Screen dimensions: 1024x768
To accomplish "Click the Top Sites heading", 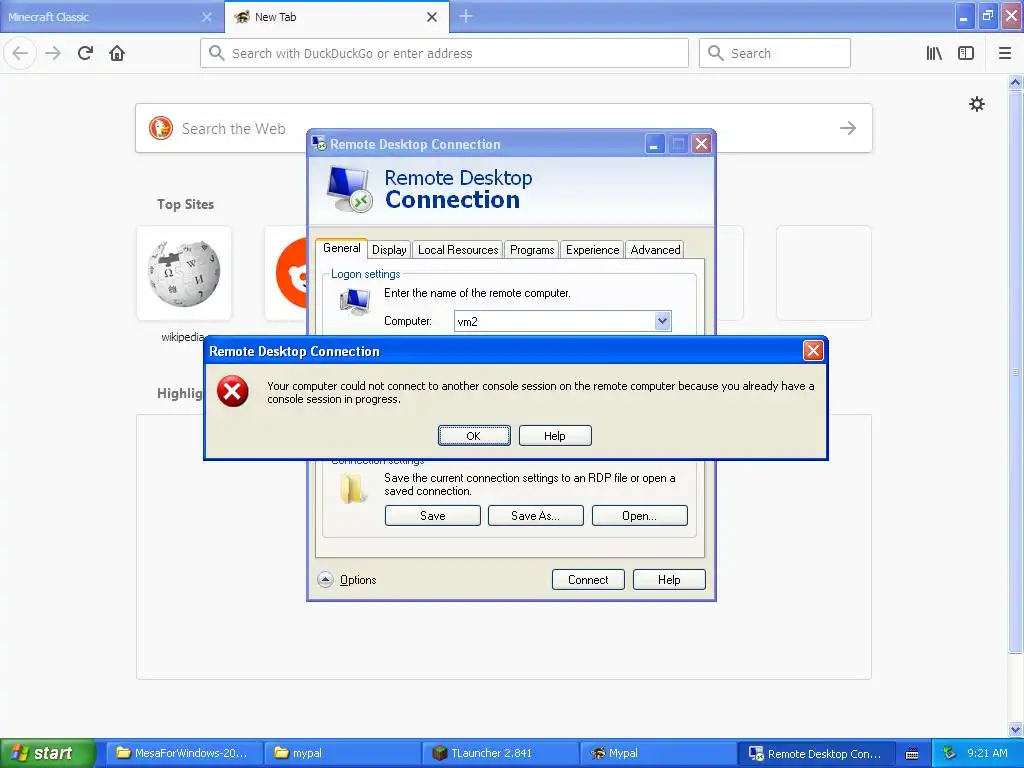I will [185, 204].
